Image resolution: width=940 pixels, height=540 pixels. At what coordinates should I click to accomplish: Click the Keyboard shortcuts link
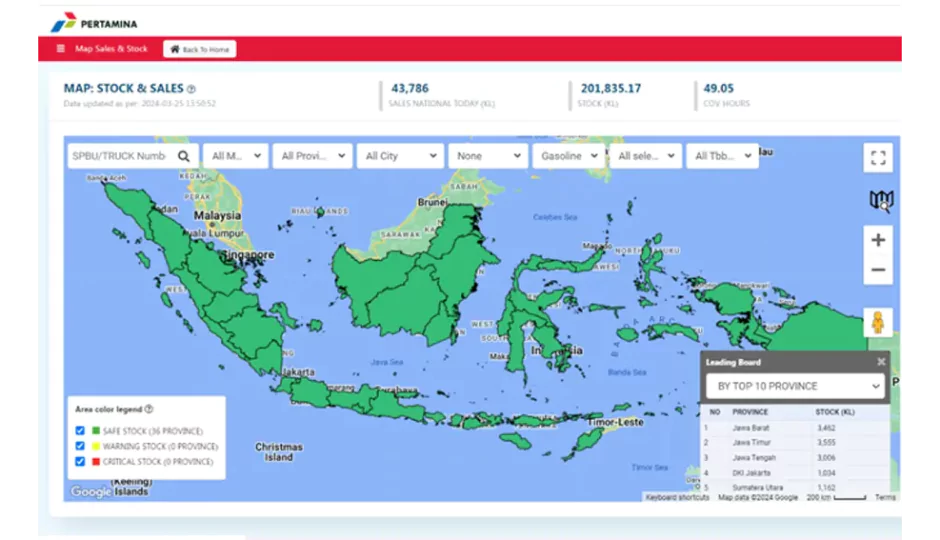pos(678,497)
